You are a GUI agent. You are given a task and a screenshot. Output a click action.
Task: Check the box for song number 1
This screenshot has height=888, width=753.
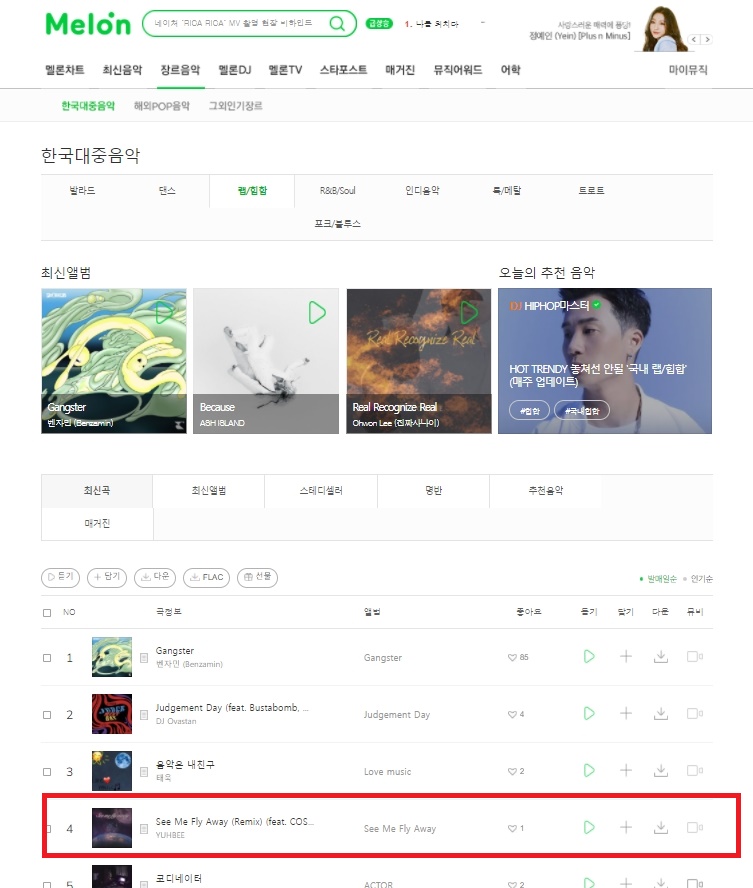[x=47, y=658]
